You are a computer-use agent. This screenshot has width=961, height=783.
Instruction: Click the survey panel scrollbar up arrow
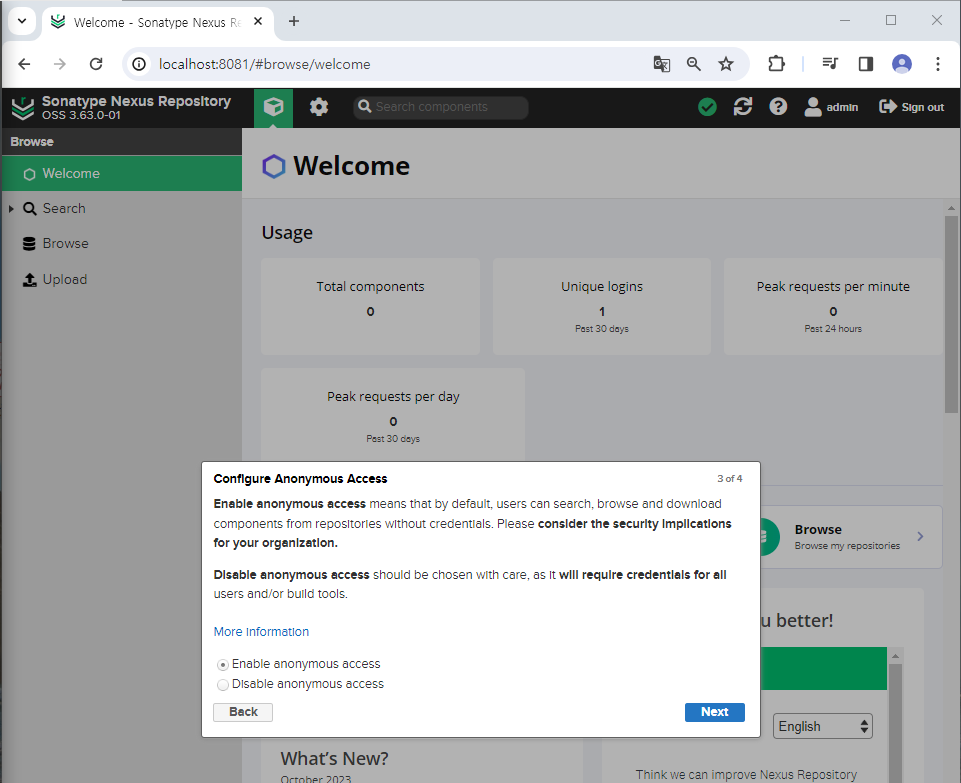[x=895, y=656]
